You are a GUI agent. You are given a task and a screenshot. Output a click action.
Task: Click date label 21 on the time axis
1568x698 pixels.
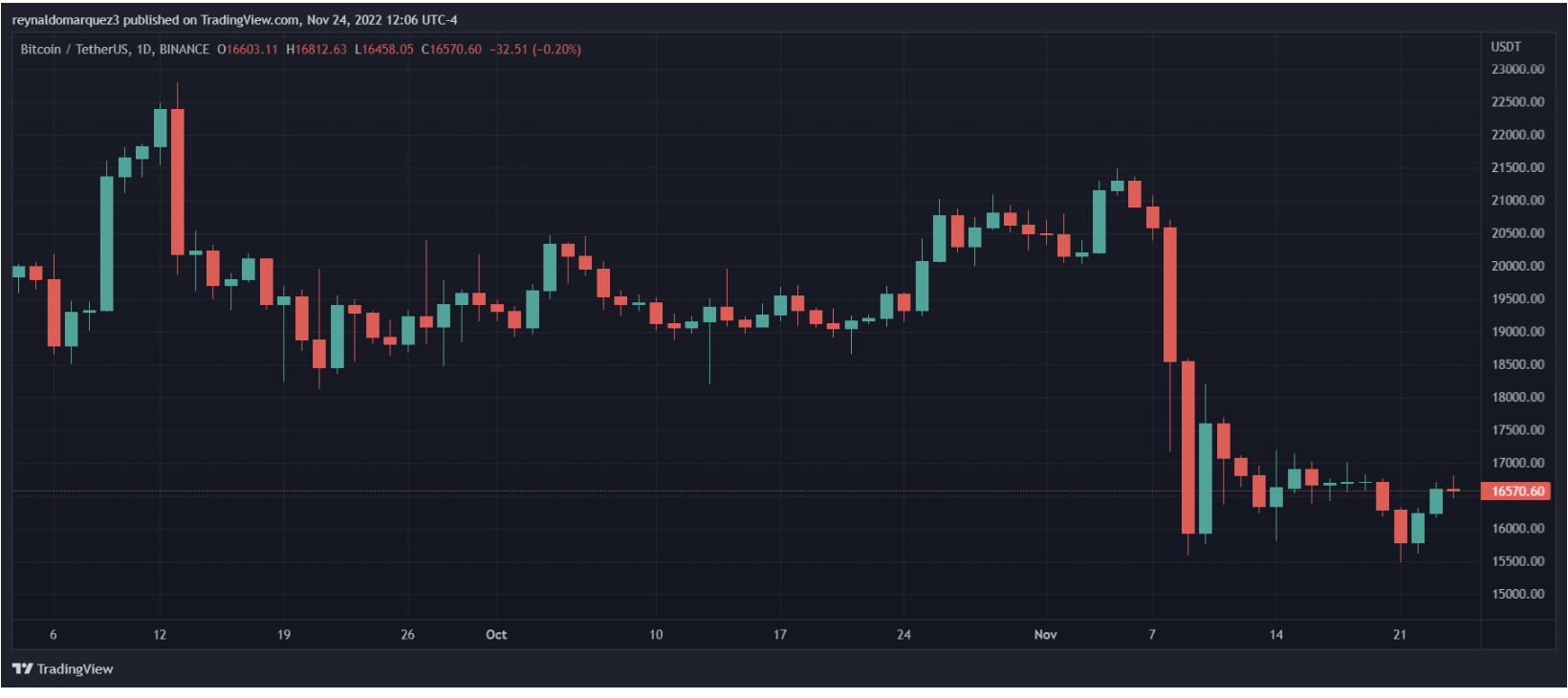point(1400,635)
